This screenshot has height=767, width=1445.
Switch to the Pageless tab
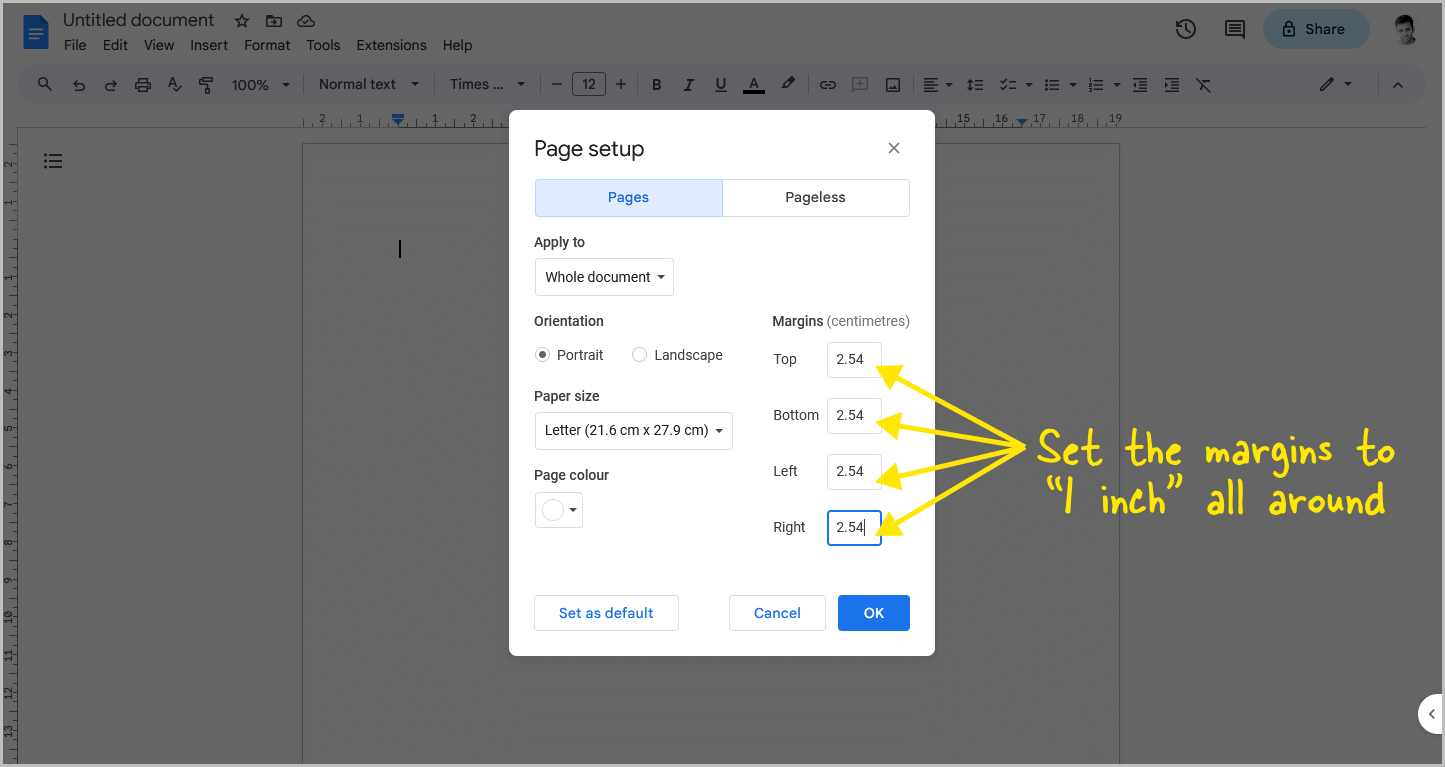pyautogui.click(x=815, y=197)
